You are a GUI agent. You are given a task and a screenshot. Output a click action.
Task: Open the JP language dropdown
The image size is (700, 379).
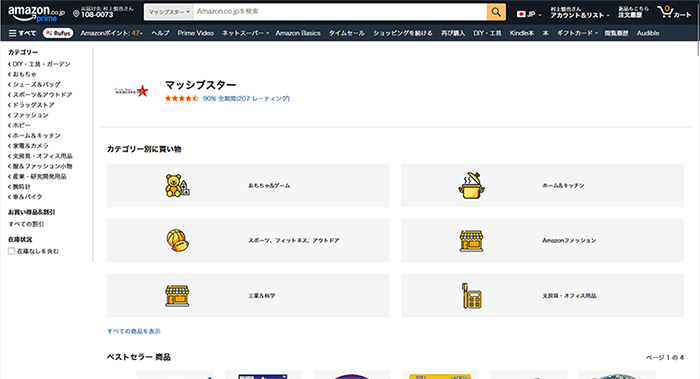tap(529, 14)
